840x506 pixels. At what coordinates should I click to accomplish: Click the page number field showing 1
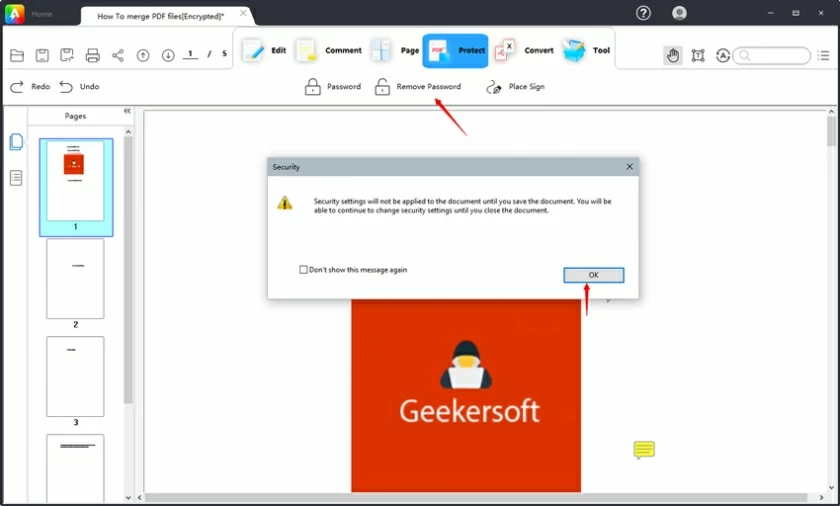(x=190, y=54)
